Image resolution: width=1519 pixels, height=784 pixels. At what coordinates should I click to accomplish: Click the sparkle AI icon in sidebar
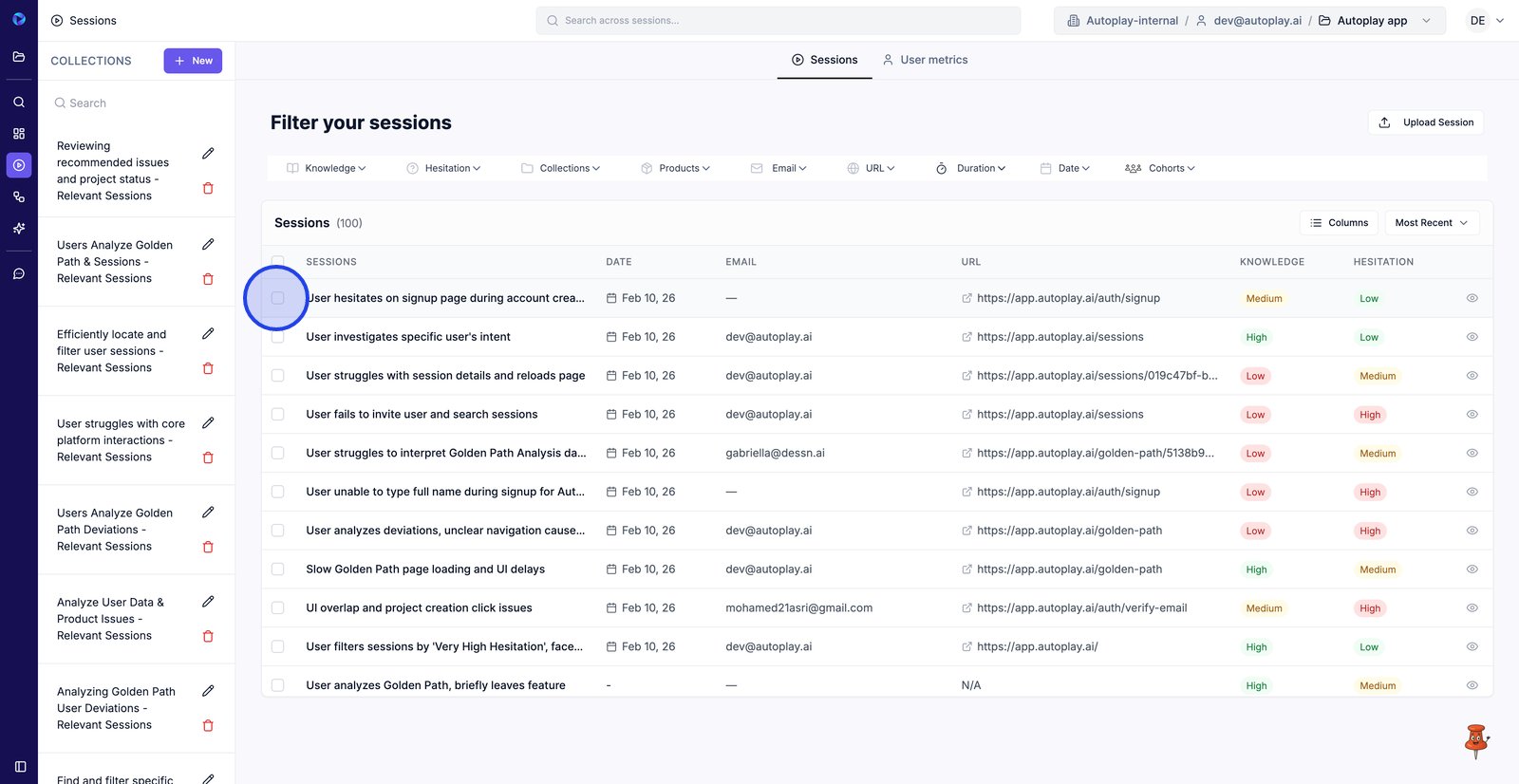point(19,229)
